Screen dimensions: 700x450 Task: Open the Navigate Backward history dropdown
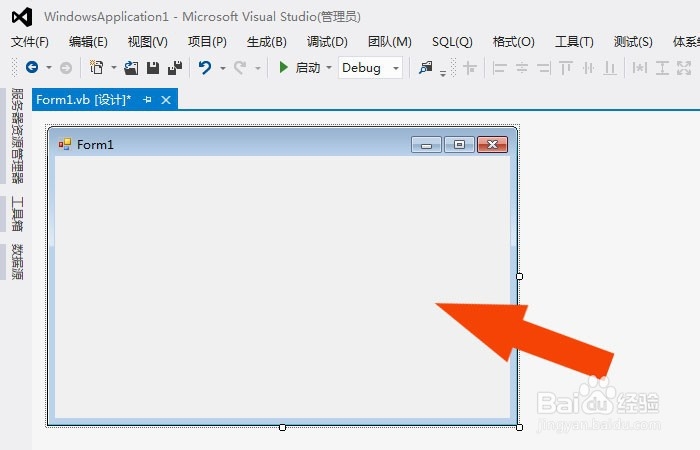click(49, 68)
